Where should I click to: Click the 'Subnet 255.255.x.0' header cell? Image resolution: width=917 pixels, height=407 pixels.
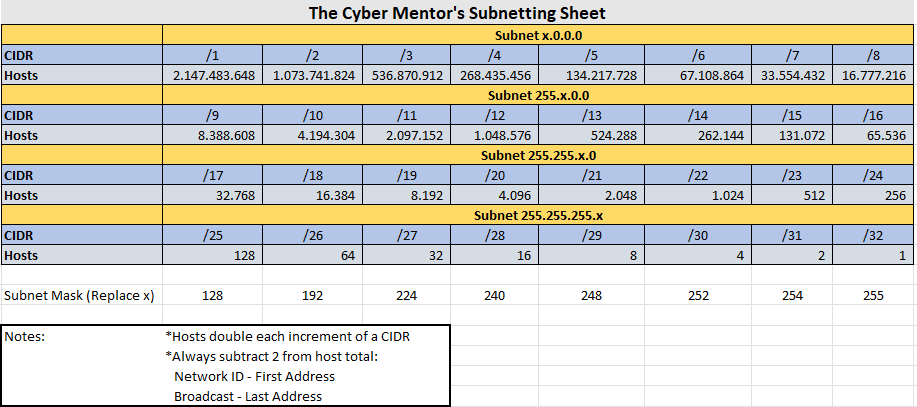tap(538, 155)
